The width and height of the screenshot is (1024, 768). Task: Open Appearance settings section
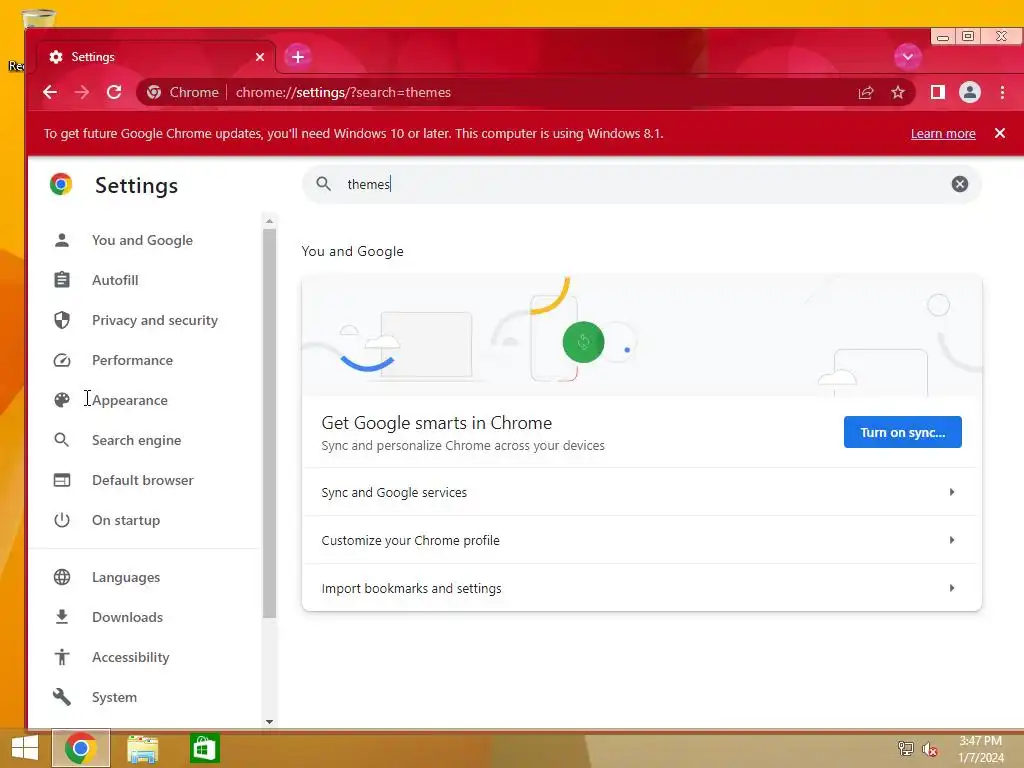click(130, 400)
